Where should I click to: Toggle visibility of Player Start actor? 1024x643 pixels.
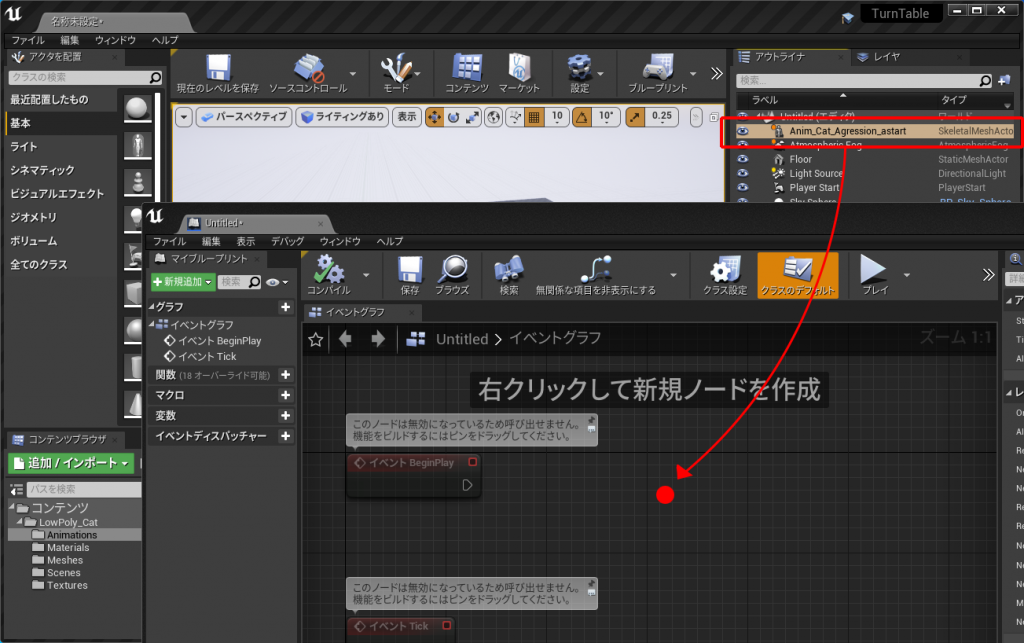tap(743, 187)
